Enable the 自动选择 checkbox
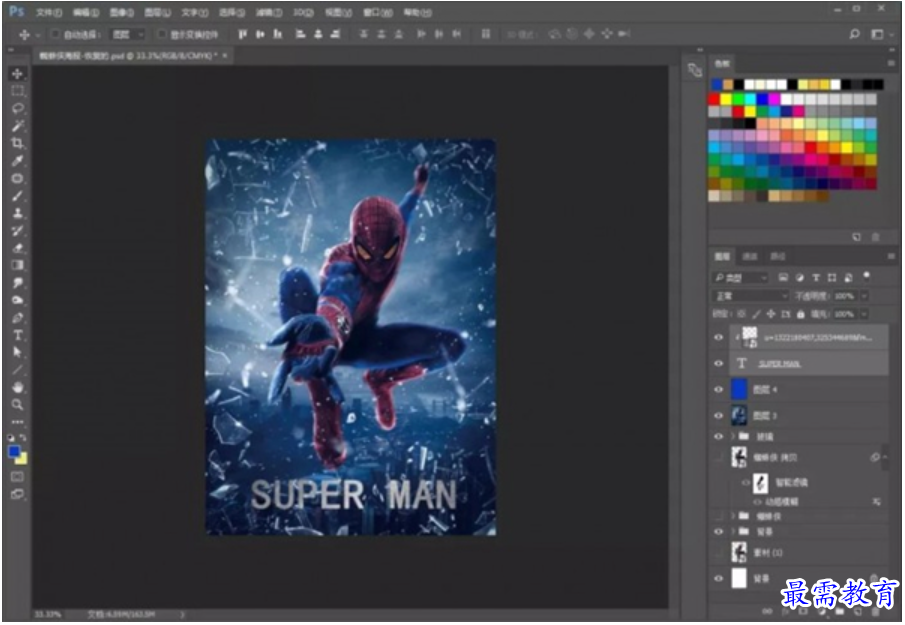 55,34
